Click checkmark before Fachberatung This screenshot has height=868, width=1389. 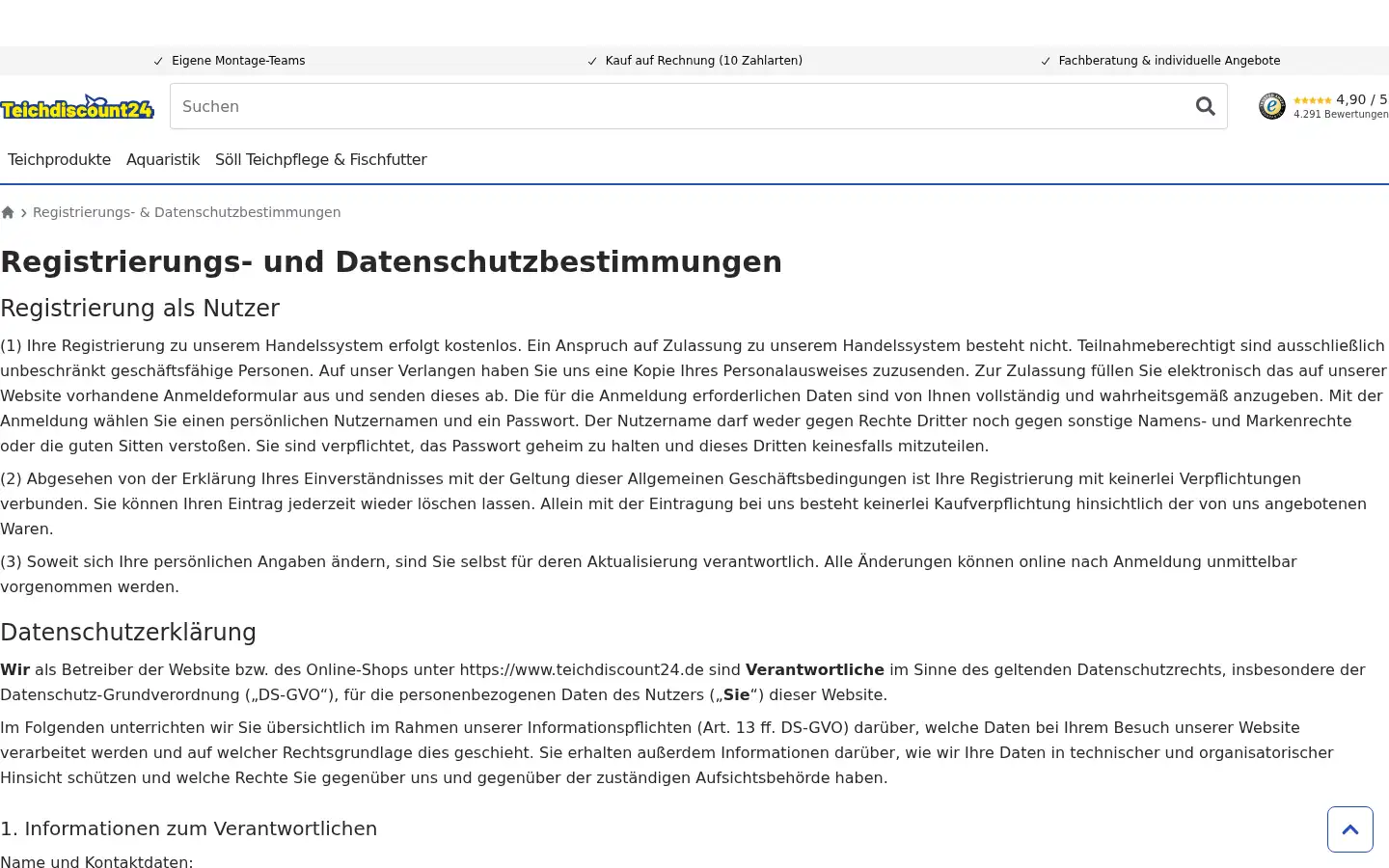coord(1046,61)
